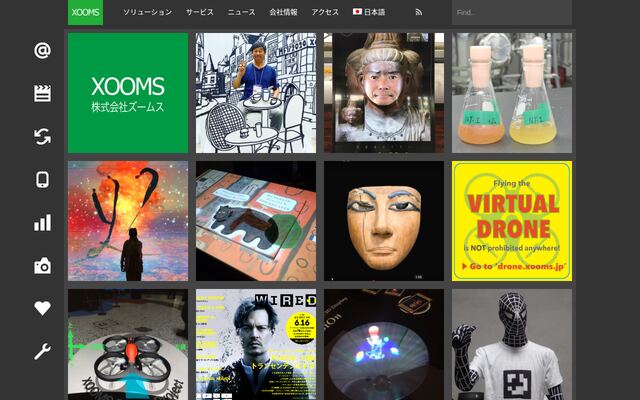640x400 pixels.
Task: Click the @ contact icon in sidebar
Action: pyautogui.click(x=42, y=50)
